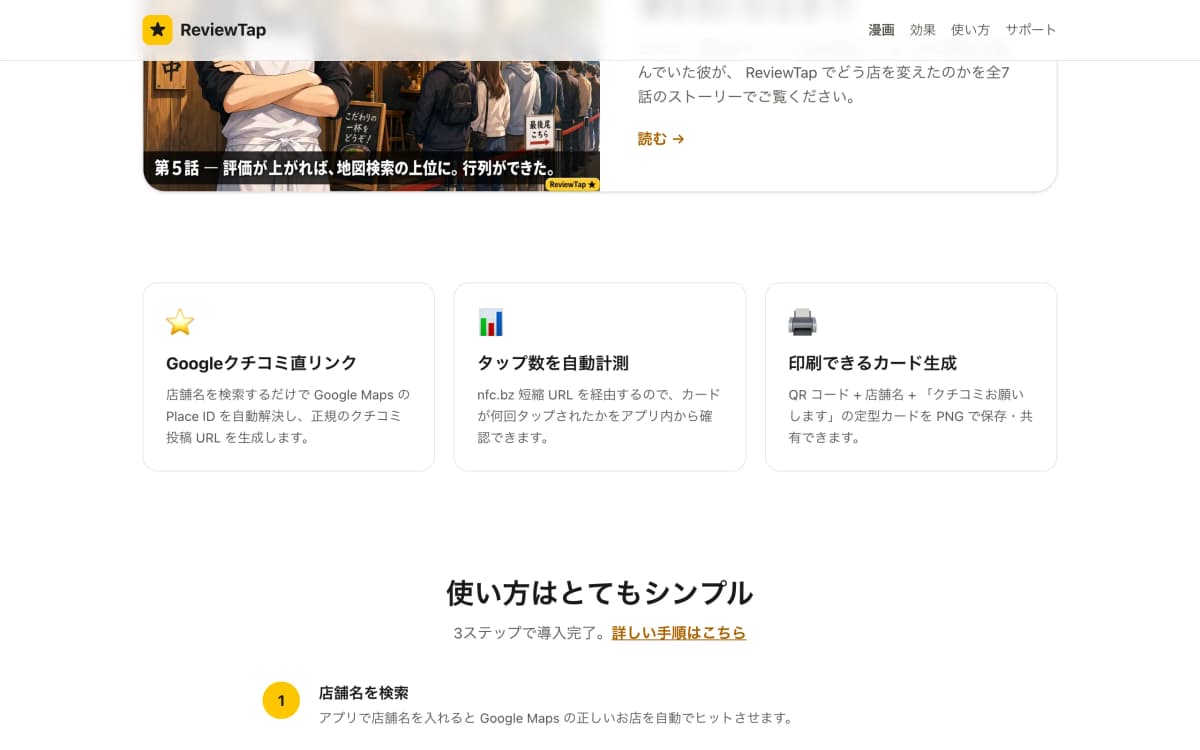1200x750 pixels.
Task: Click the 店舗名を検索 step title
Action: coord(364,692)
